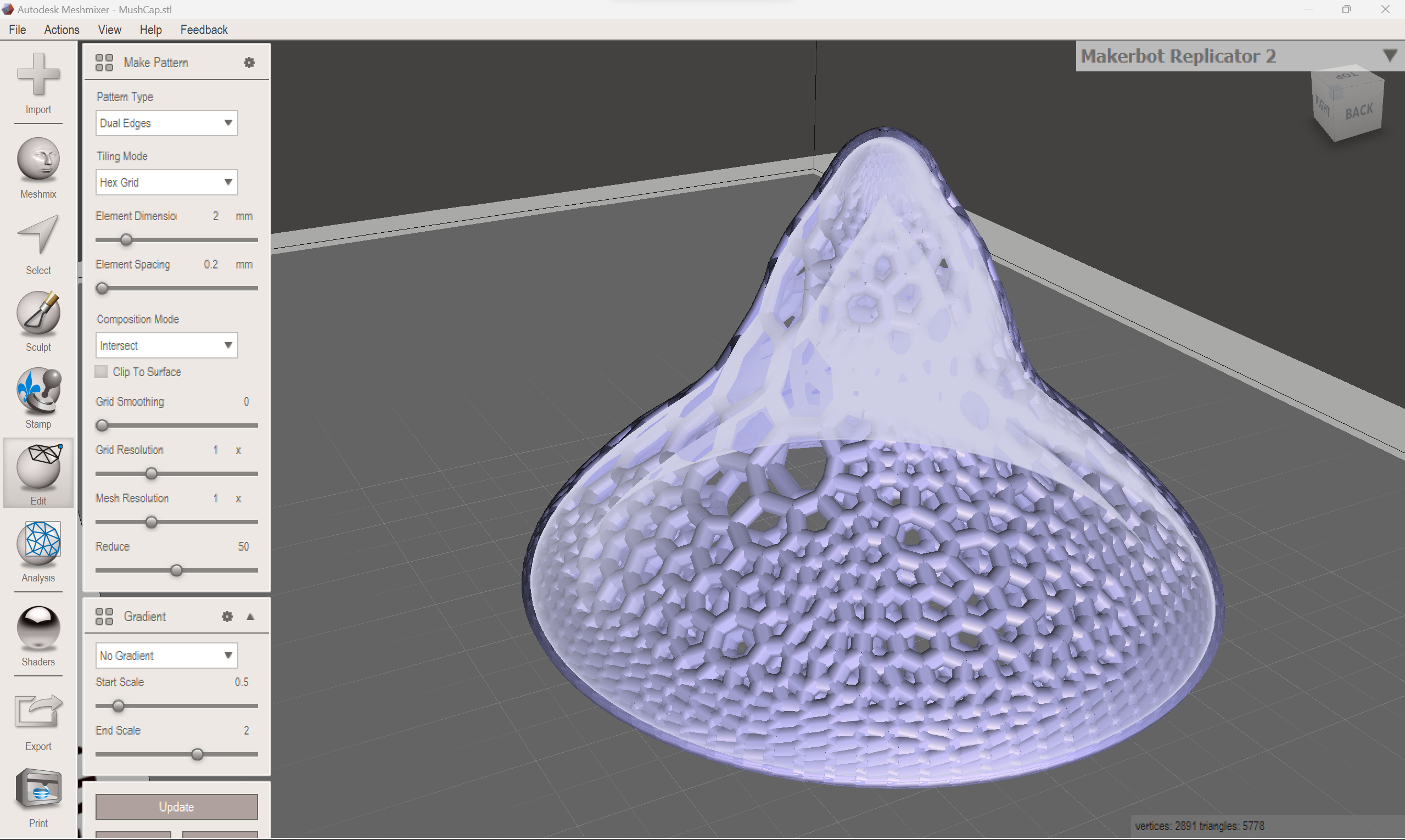Image resolution: width=1405 pixels, height=840 pixels.
Task: Open the Sculpt tool
Action: click(38, 312)
